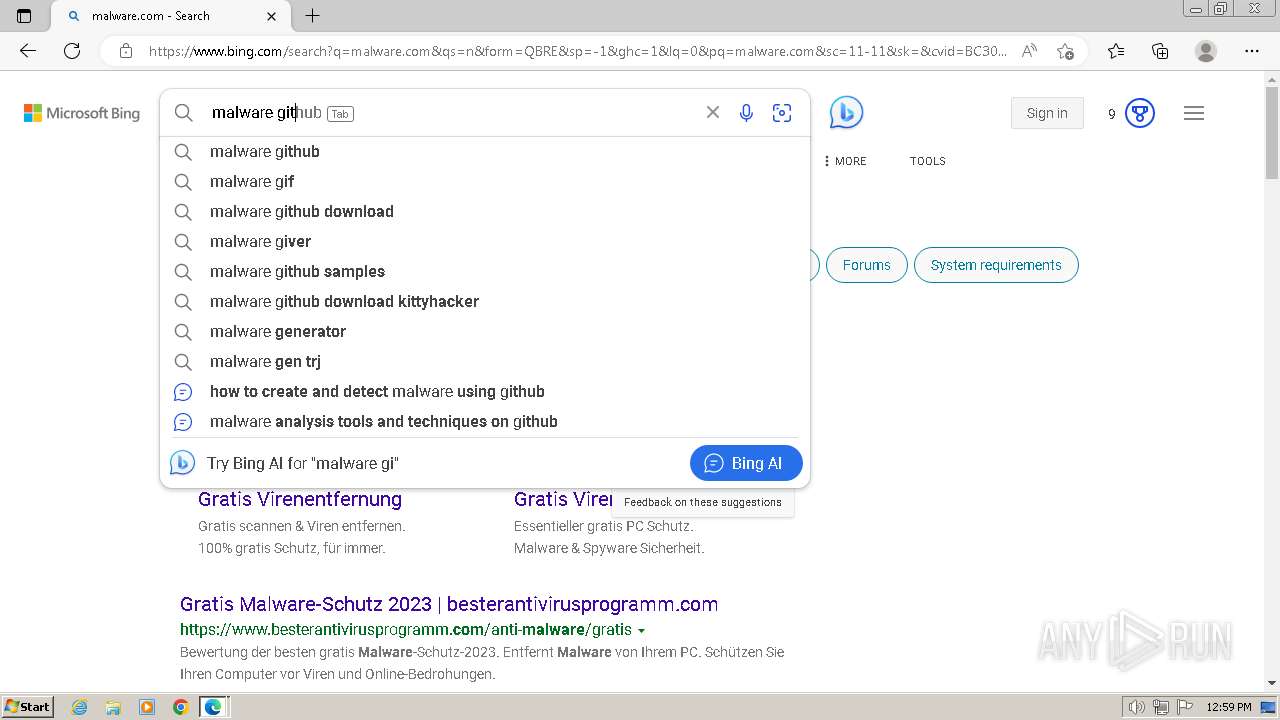
Task: Search using microphone voice icon
Action: 746,113
